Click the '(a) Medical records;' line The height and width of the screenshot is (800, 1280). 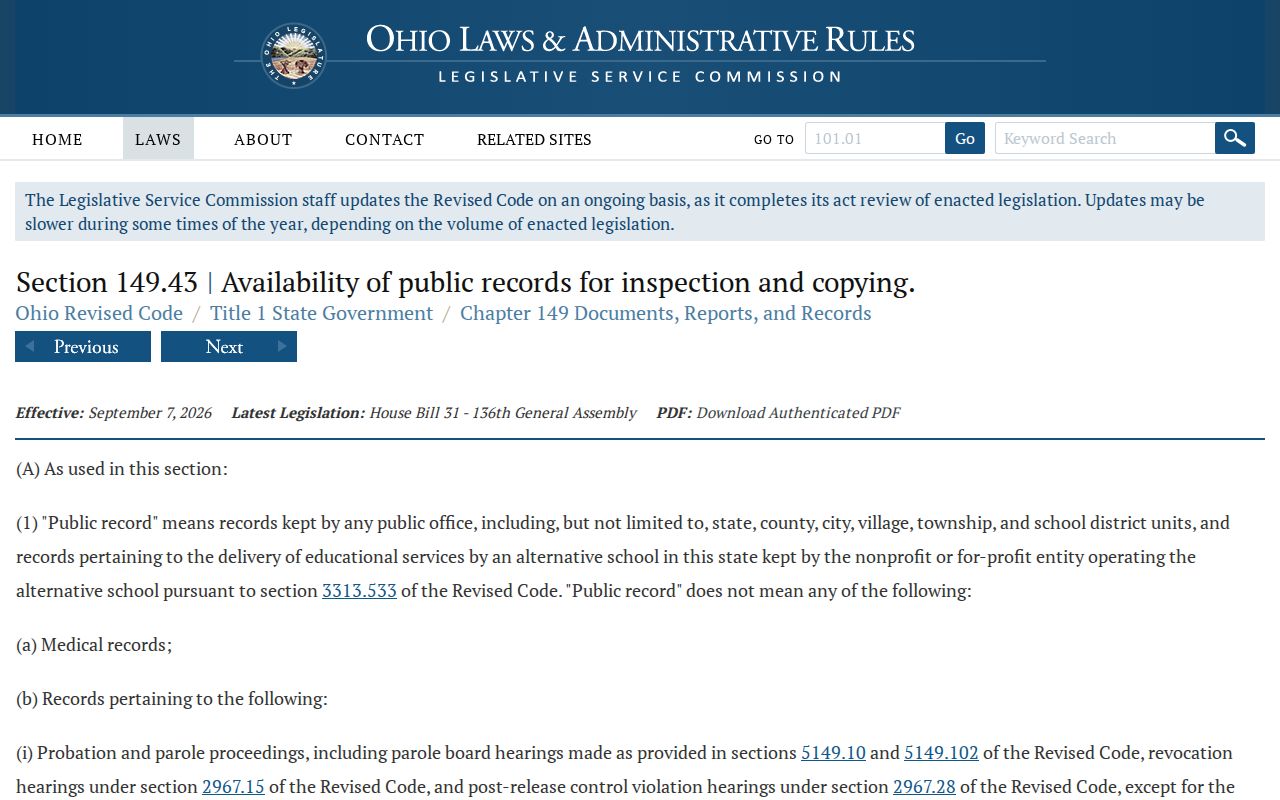[x=94, y=645]
